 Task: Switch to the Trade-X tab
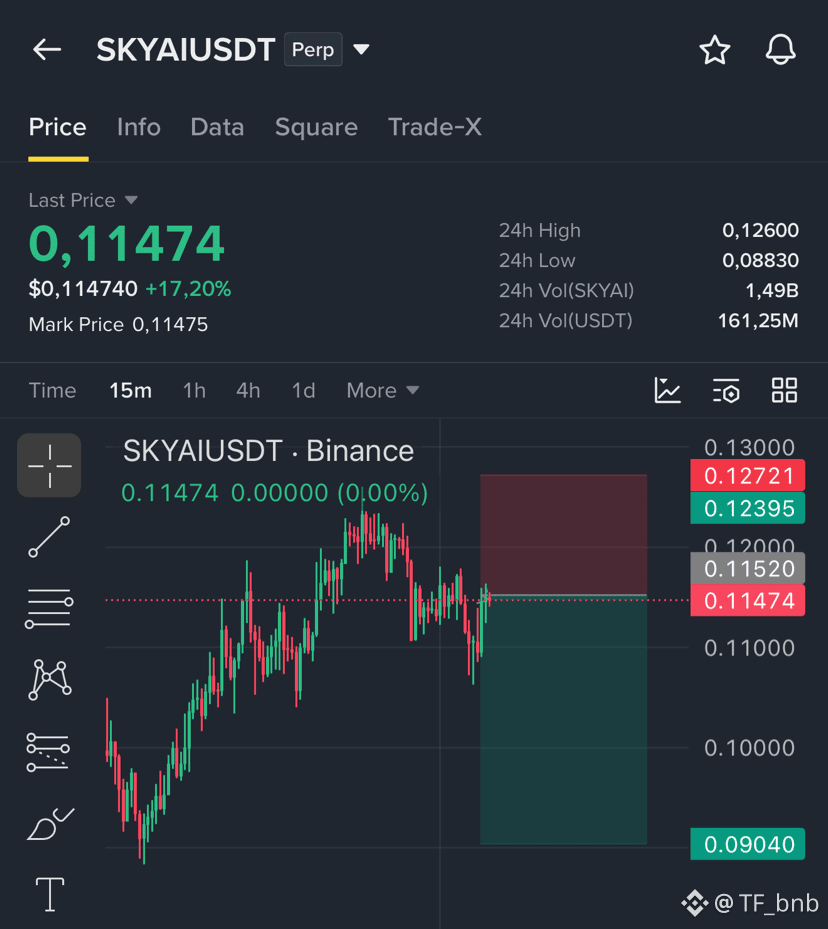click(435, 127)
